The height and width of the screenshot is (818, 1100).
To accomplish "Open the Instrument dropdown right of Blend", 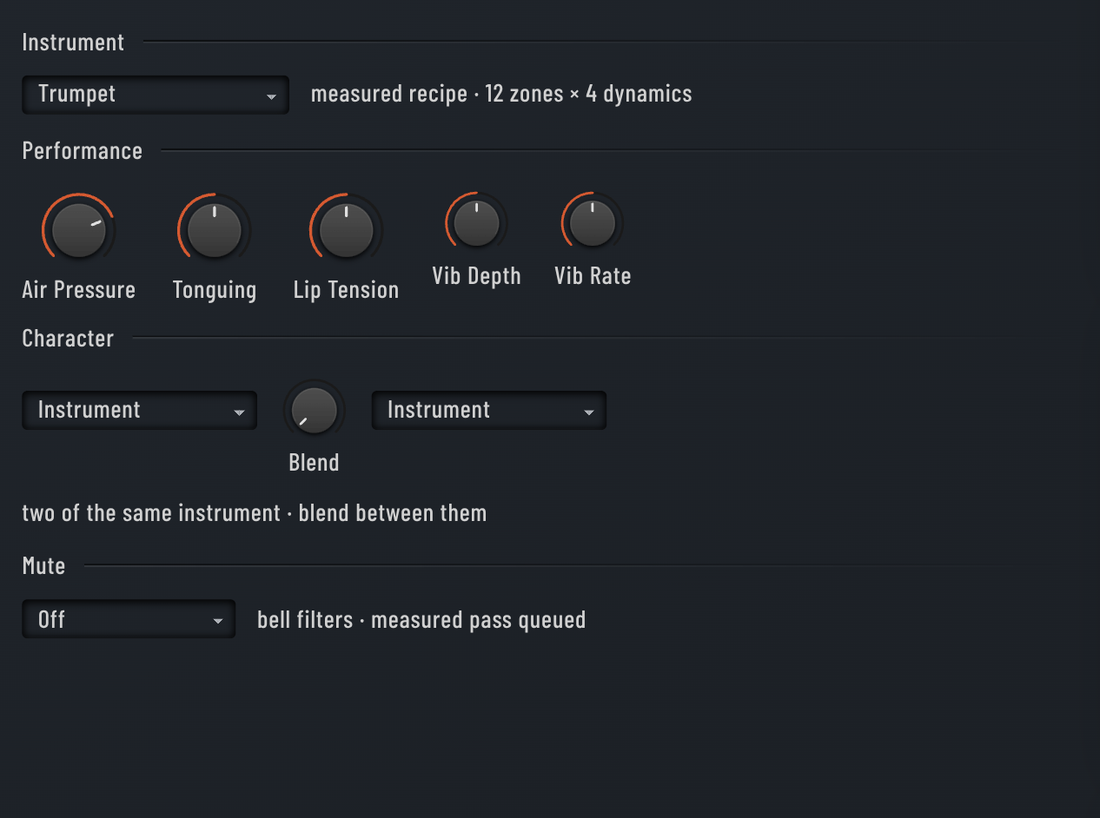I will coord(489,410).
